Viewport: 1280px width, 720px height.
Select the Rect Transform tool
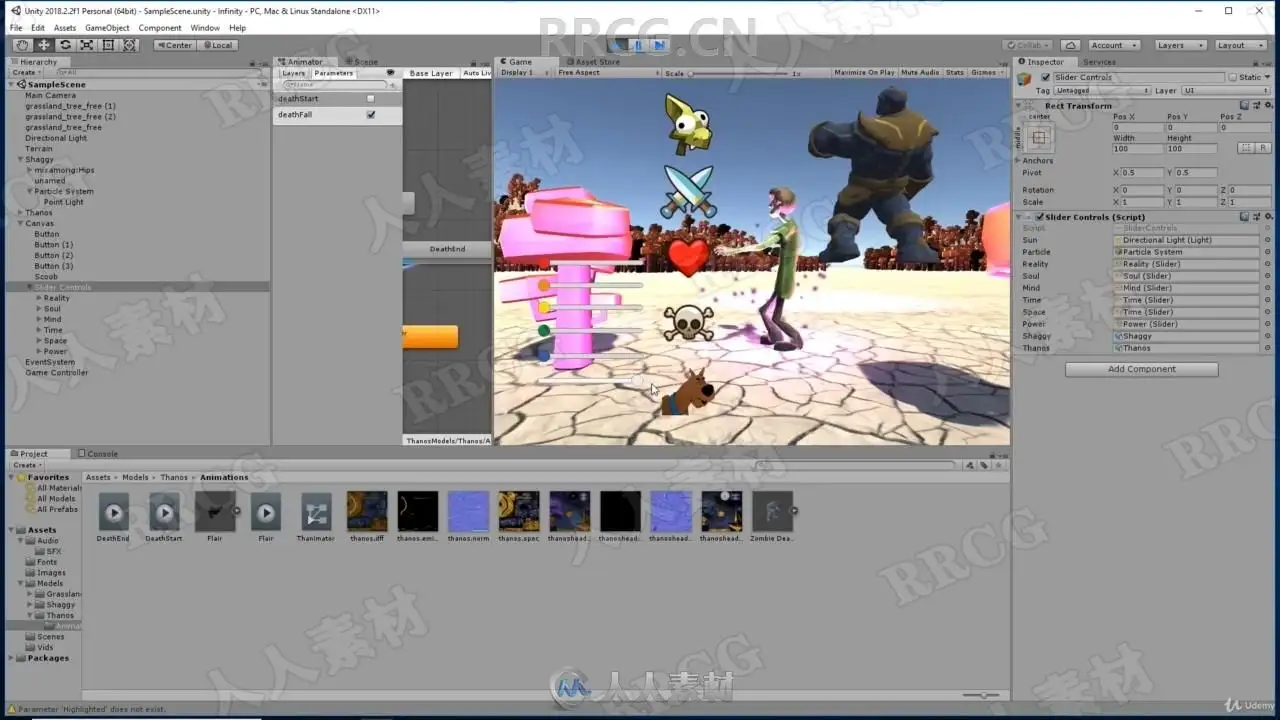(108, 45)
